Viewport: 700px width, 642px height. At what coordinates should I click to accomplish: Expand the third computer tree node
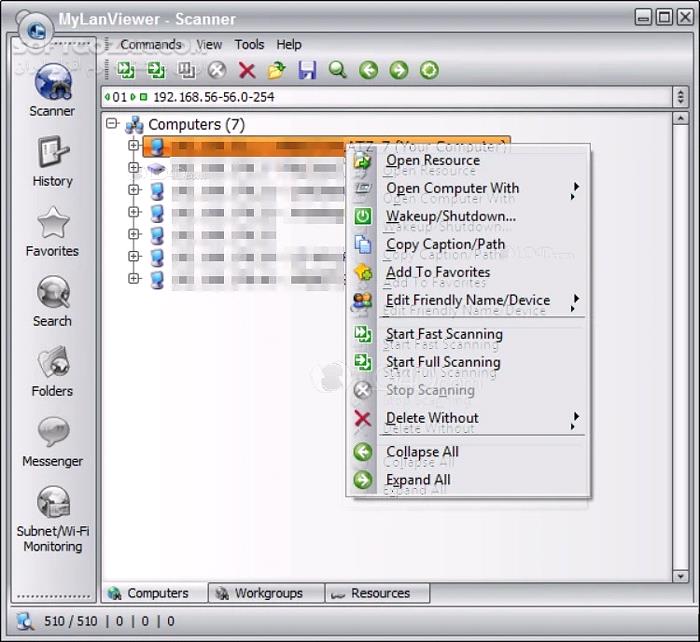pyautogui.click(x=133, y=190)
